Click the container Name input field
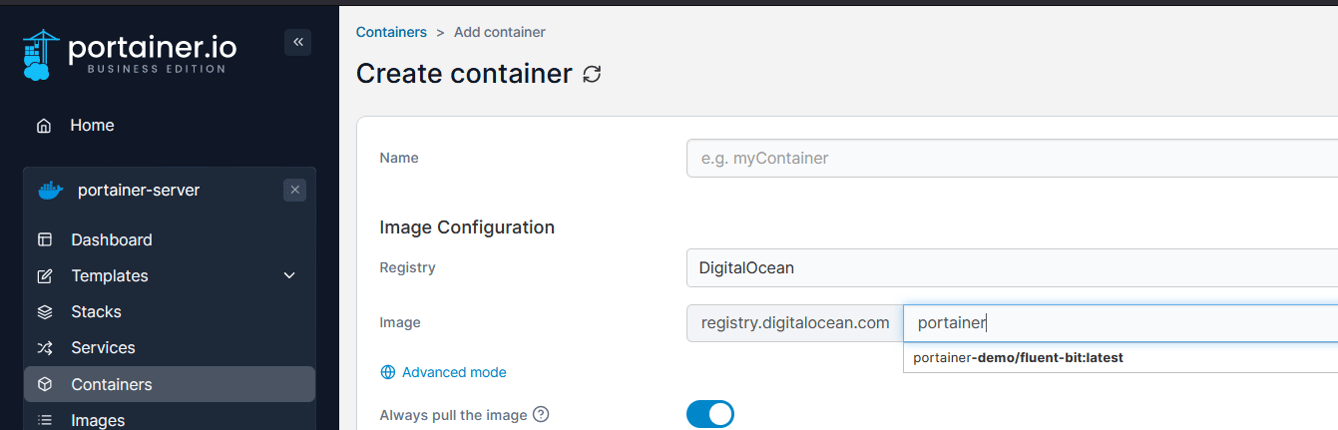The width and height of the screenshot is (1338, 430). click(1012, 158)
